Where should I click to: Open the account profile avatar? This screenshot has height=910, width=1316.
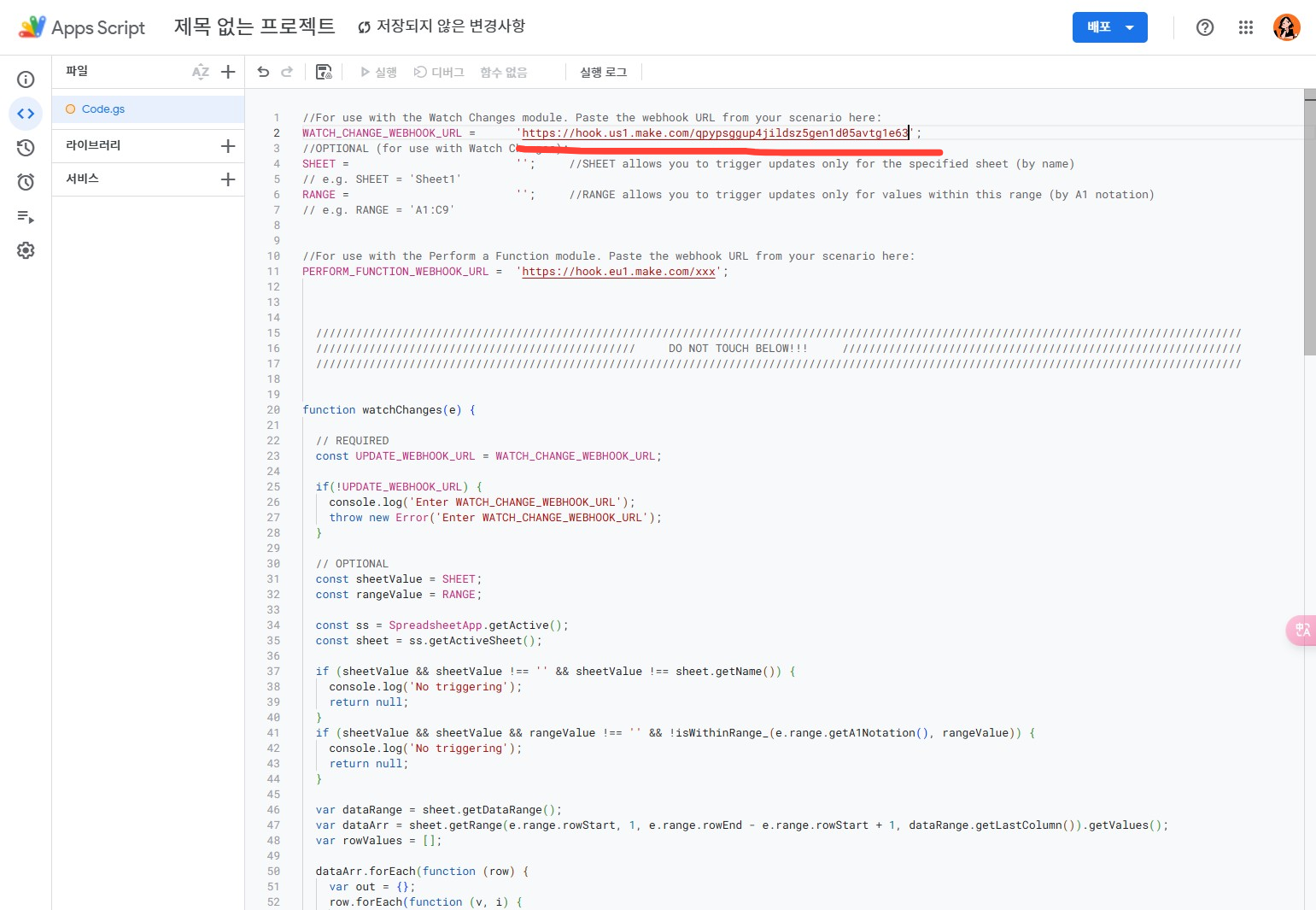pos(1286,27)
